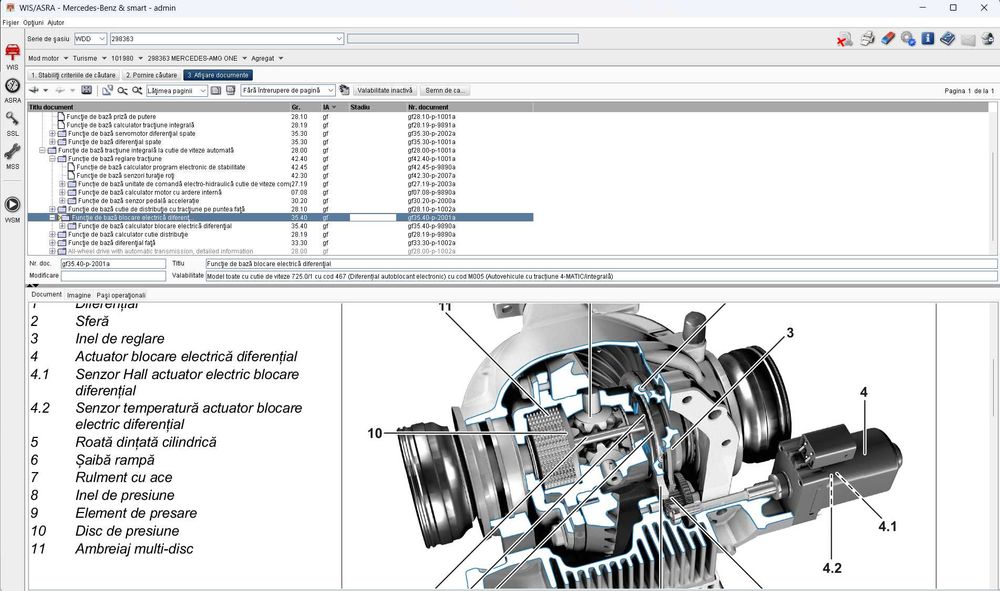1000x591 pixels.
Task: Click the Titlu field with document title
Action: pyautogui.click(x=601, y=263)
